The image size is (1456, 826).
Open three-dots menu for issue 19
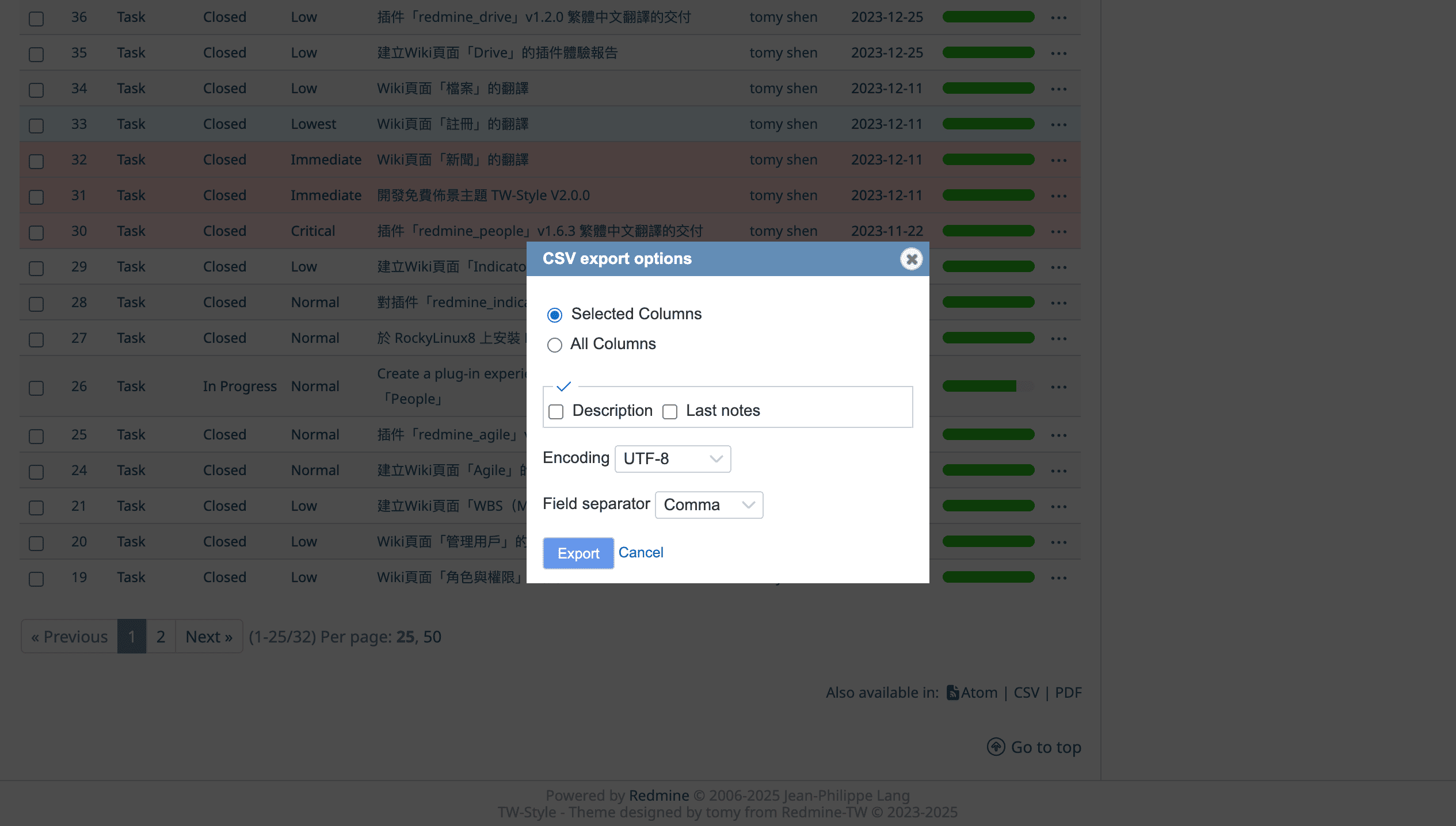(x=1058, y=578)
